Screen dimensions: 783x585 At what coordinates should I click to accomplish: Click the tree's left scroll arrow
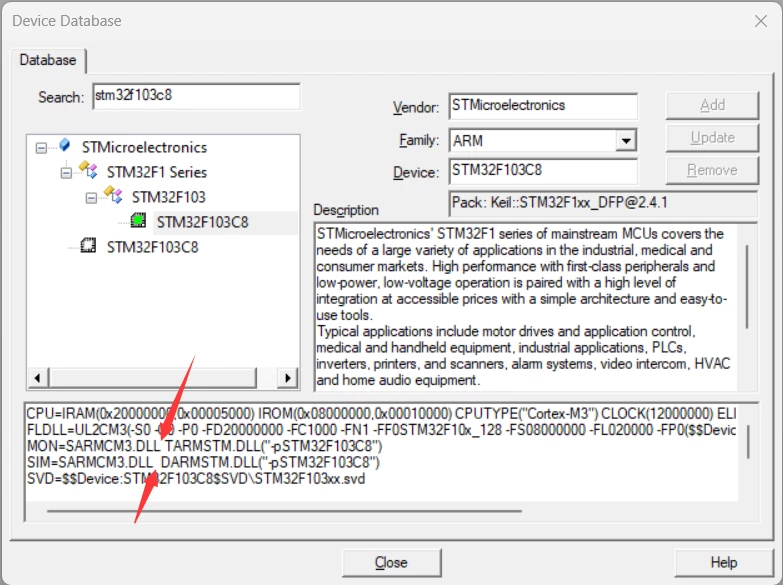tap(37, 378)
